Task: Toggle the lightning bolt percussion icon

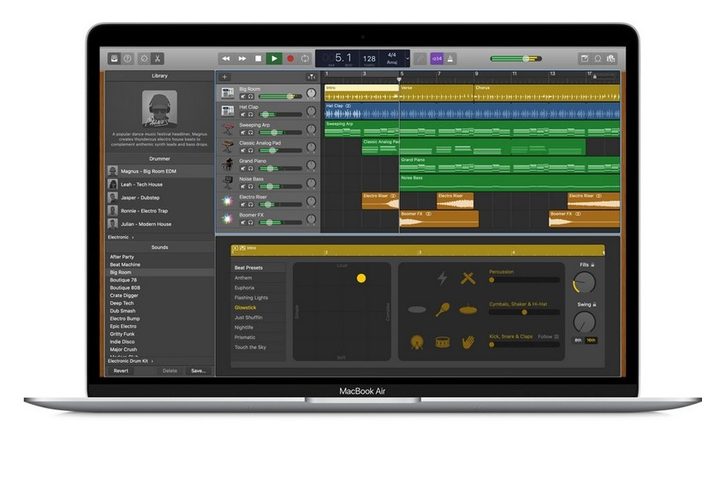Action: pos(442,278)
